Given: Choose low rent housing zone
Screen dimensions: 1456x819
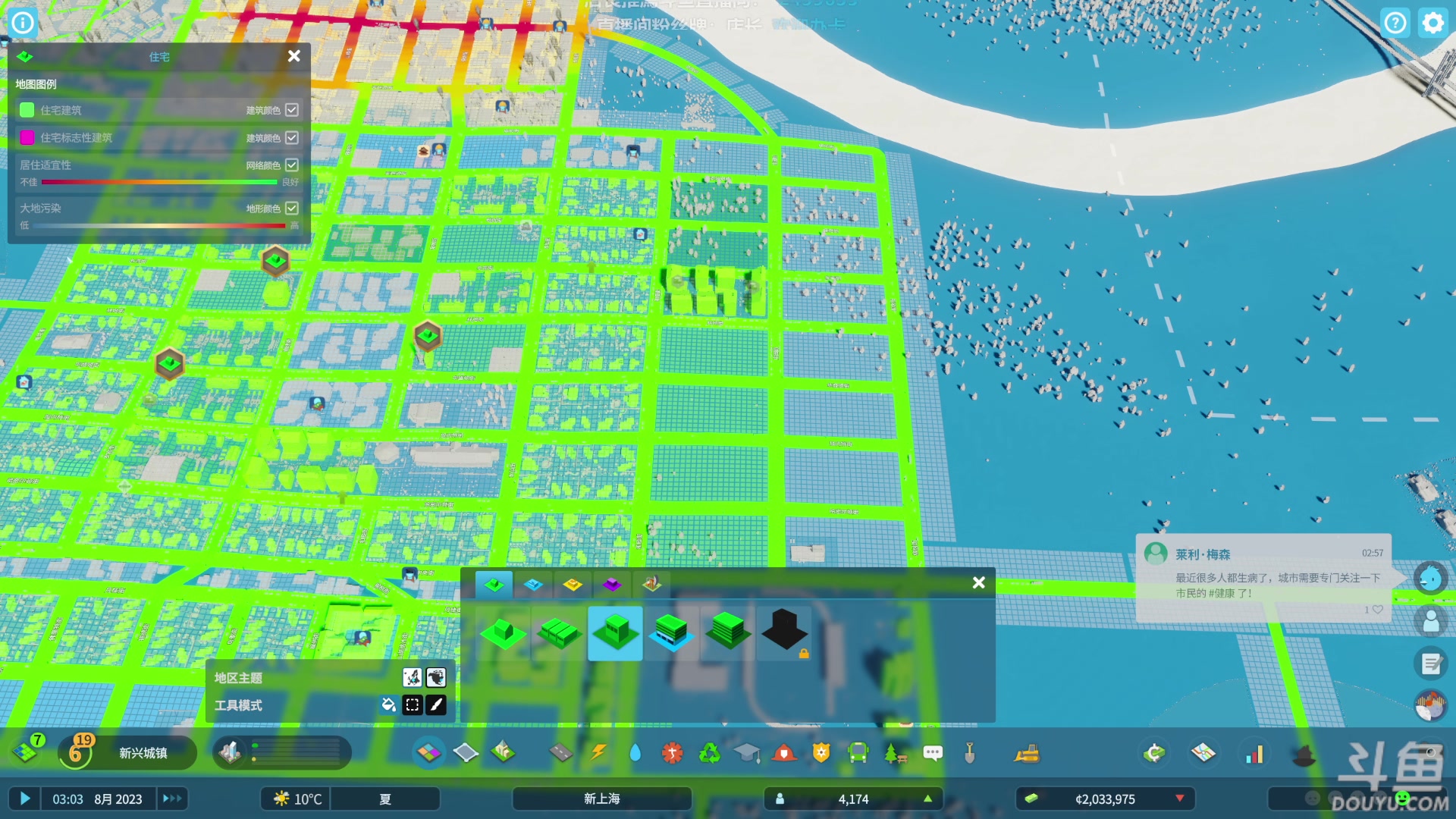Looking at the screenshot, I should click(727, 633).
